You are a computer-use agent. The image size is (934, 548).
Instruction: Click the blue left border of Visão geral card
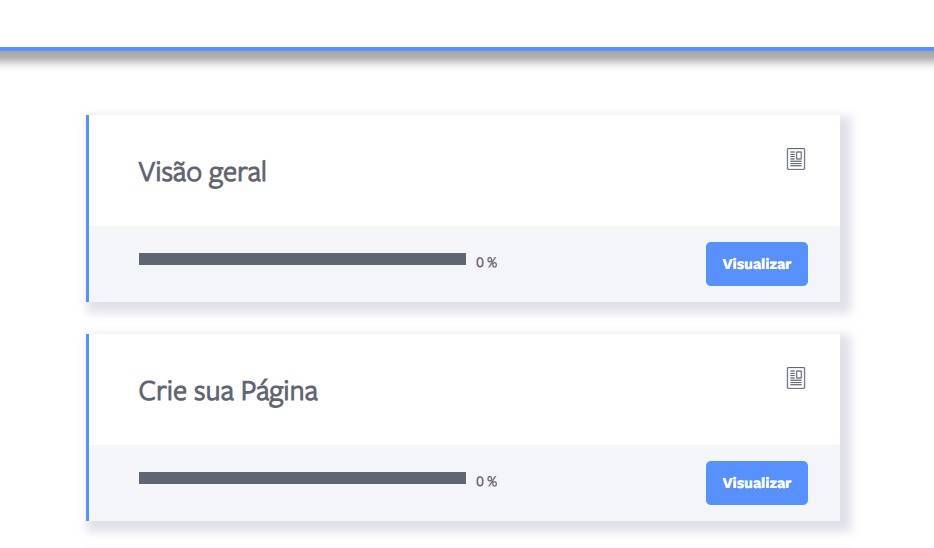click(x=87, y=208)
